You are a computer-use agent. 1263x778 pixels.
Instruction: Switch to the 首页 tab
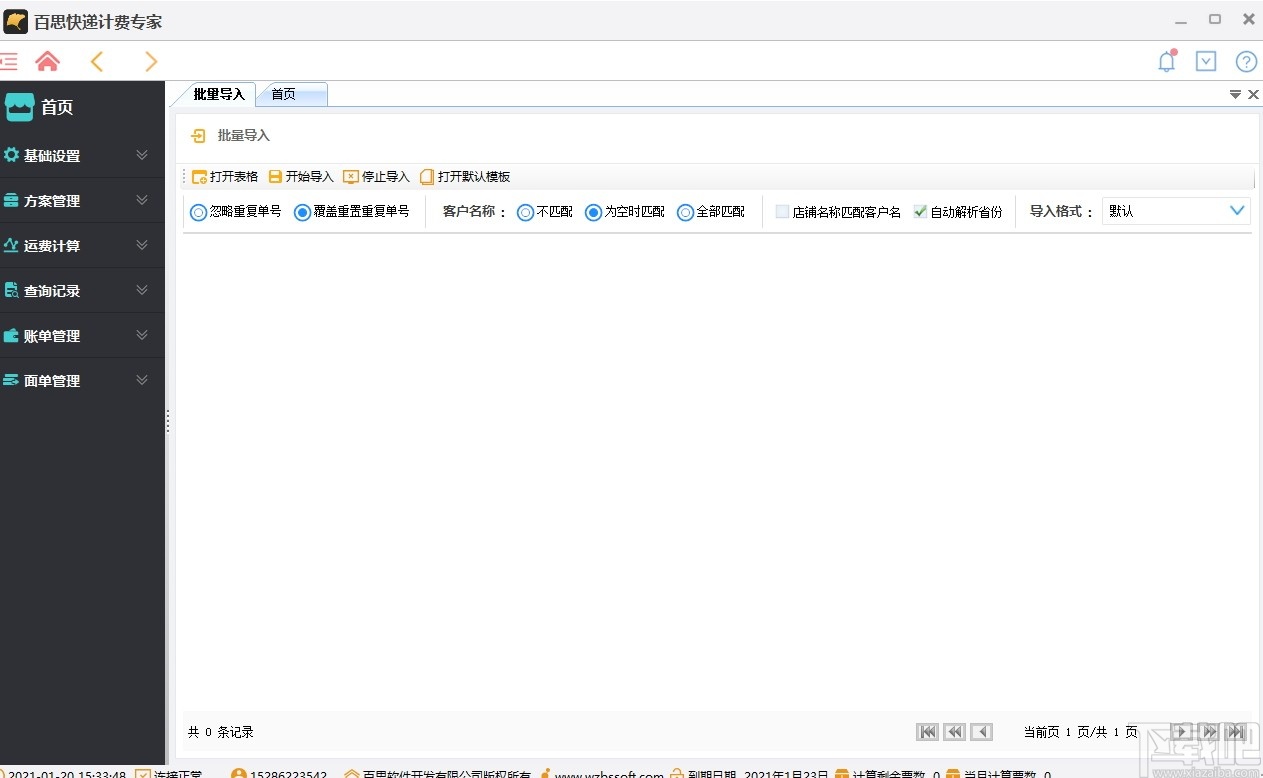[x=285, y=94]
